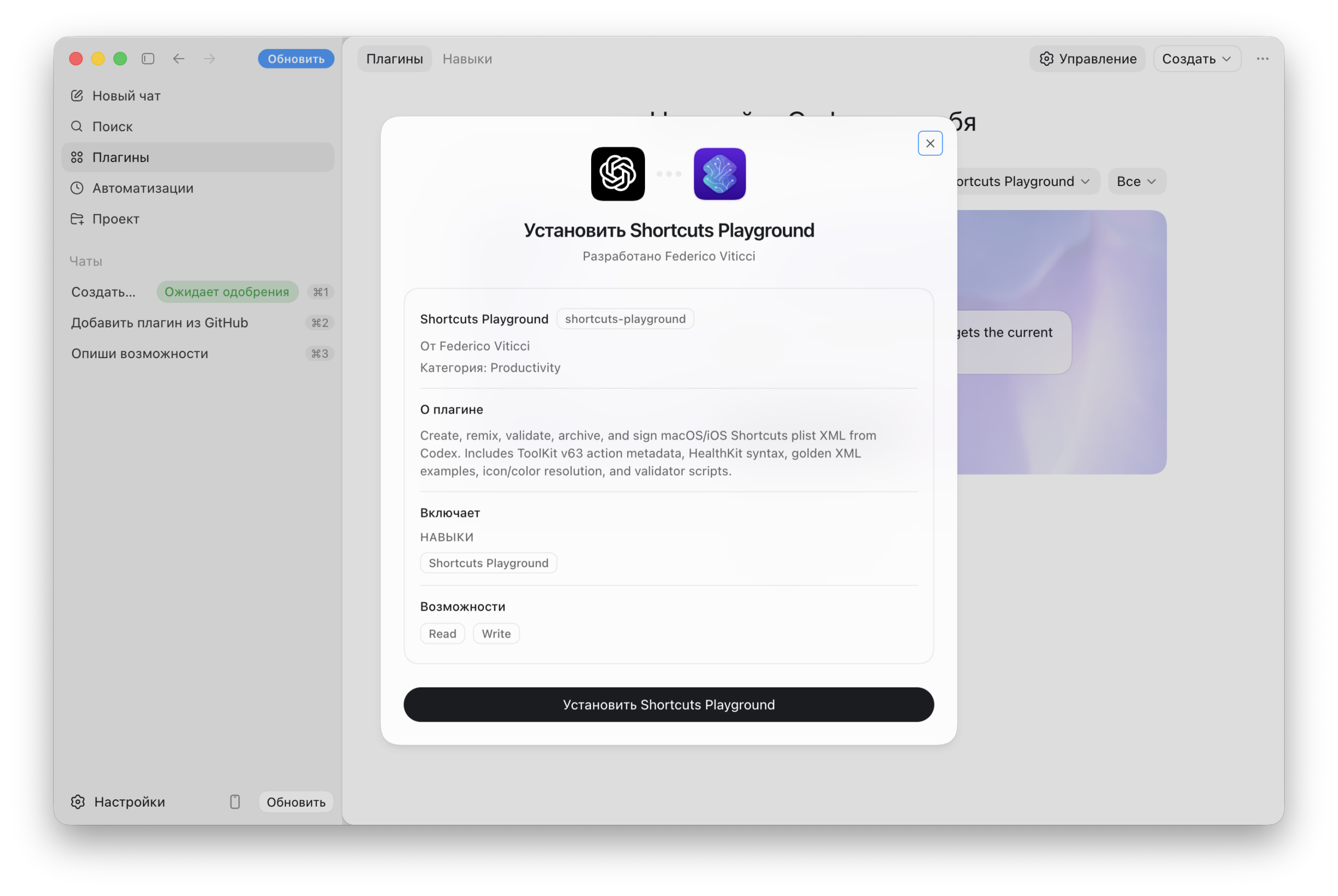Click the Возможности heading
The image size is (1338, 896).
point(462,606)
